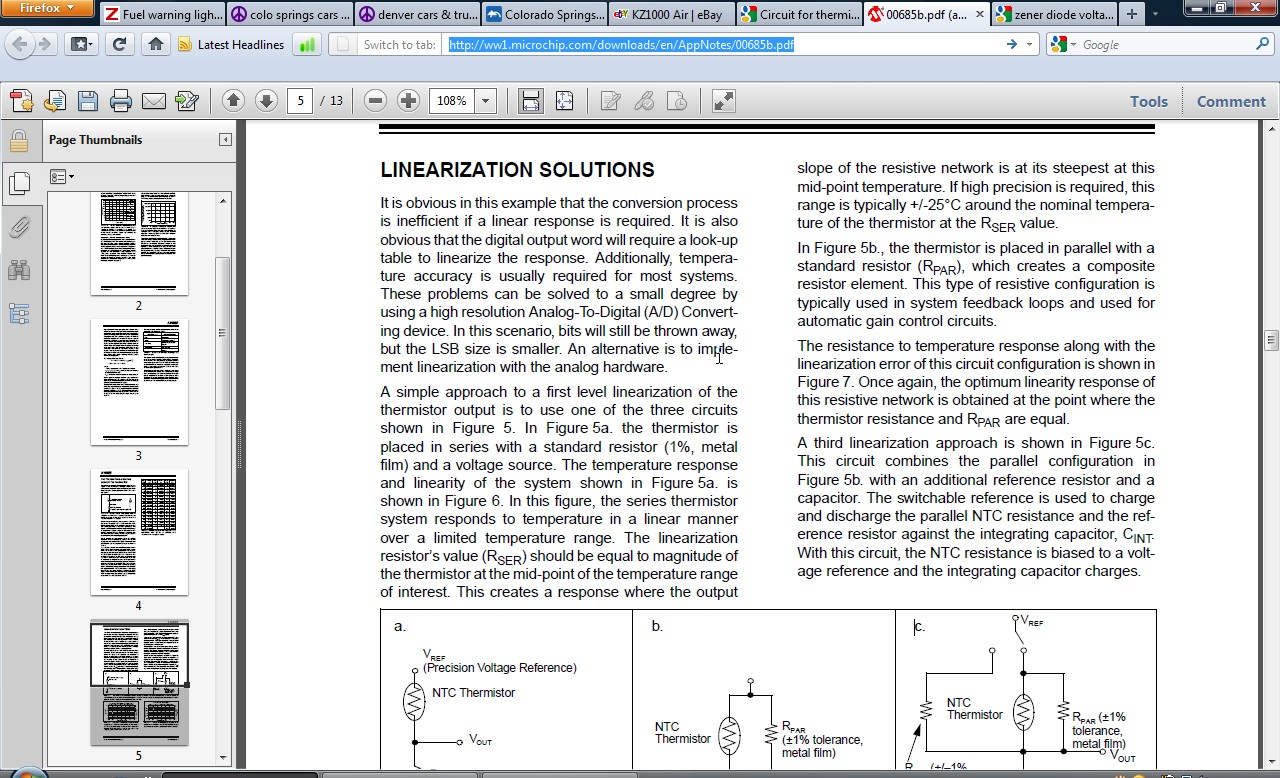Open thumbnails options dropdown menu
Viewport: 1280px width, 778px height.
(62, 177)
